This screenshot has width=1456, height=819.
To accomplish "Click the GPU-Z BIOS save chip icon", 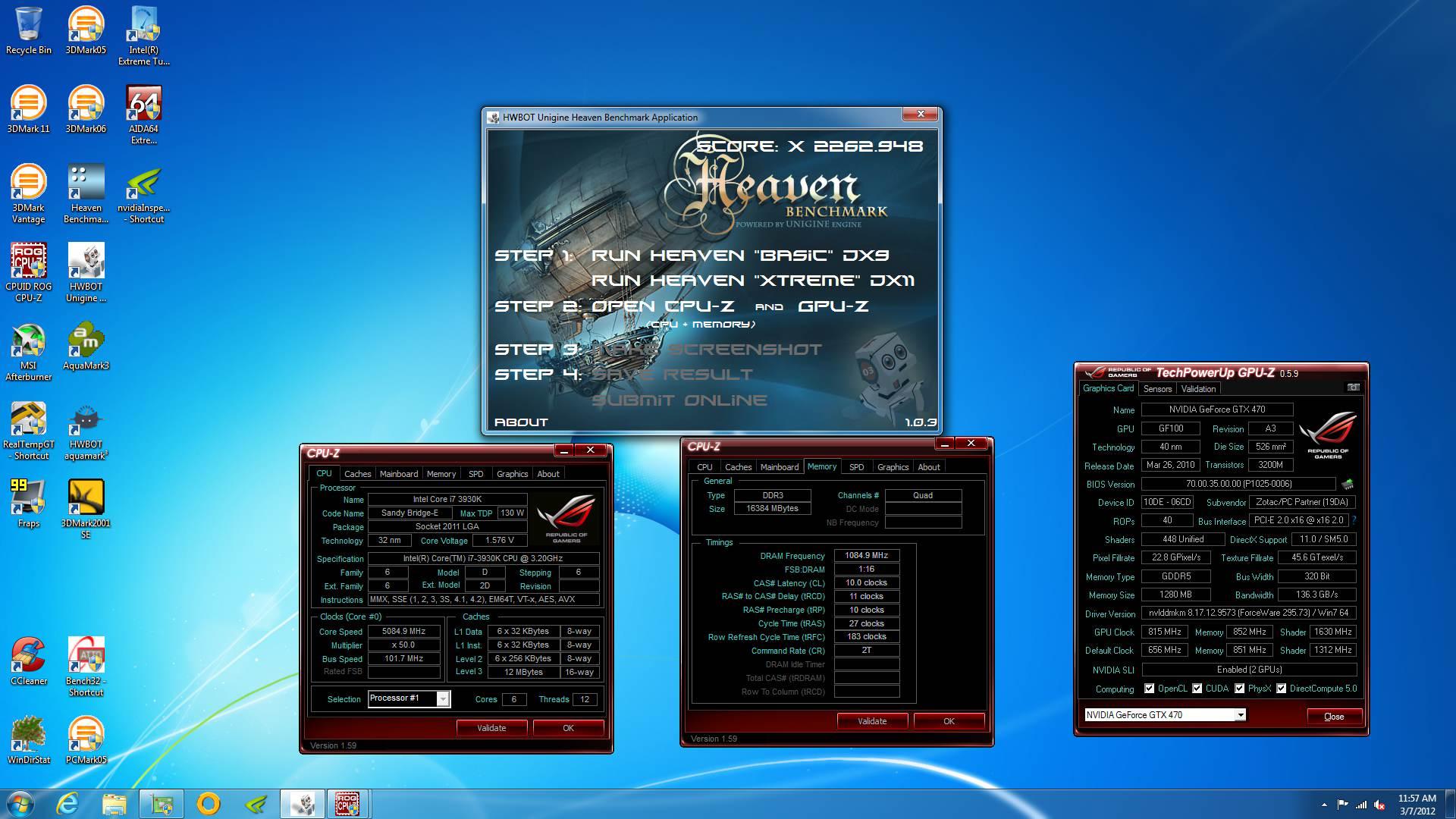I will (x=1348, y=484).
